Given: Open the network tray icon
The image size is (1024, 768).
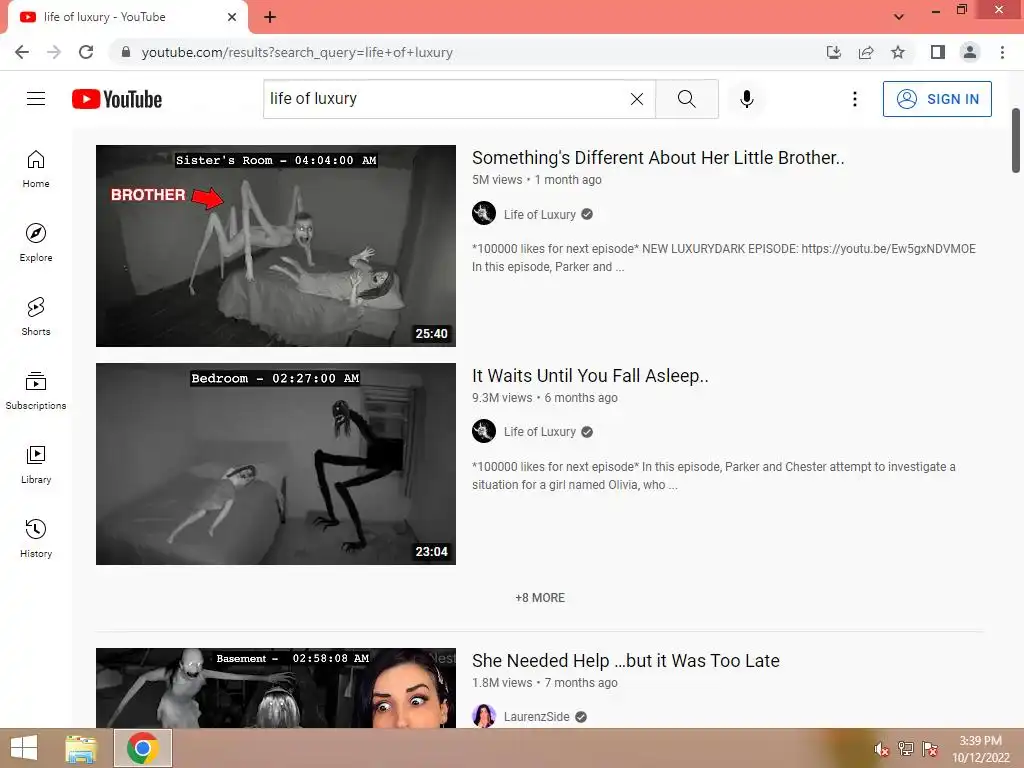Looking at the screenshot, I should [x=905, y=748].
